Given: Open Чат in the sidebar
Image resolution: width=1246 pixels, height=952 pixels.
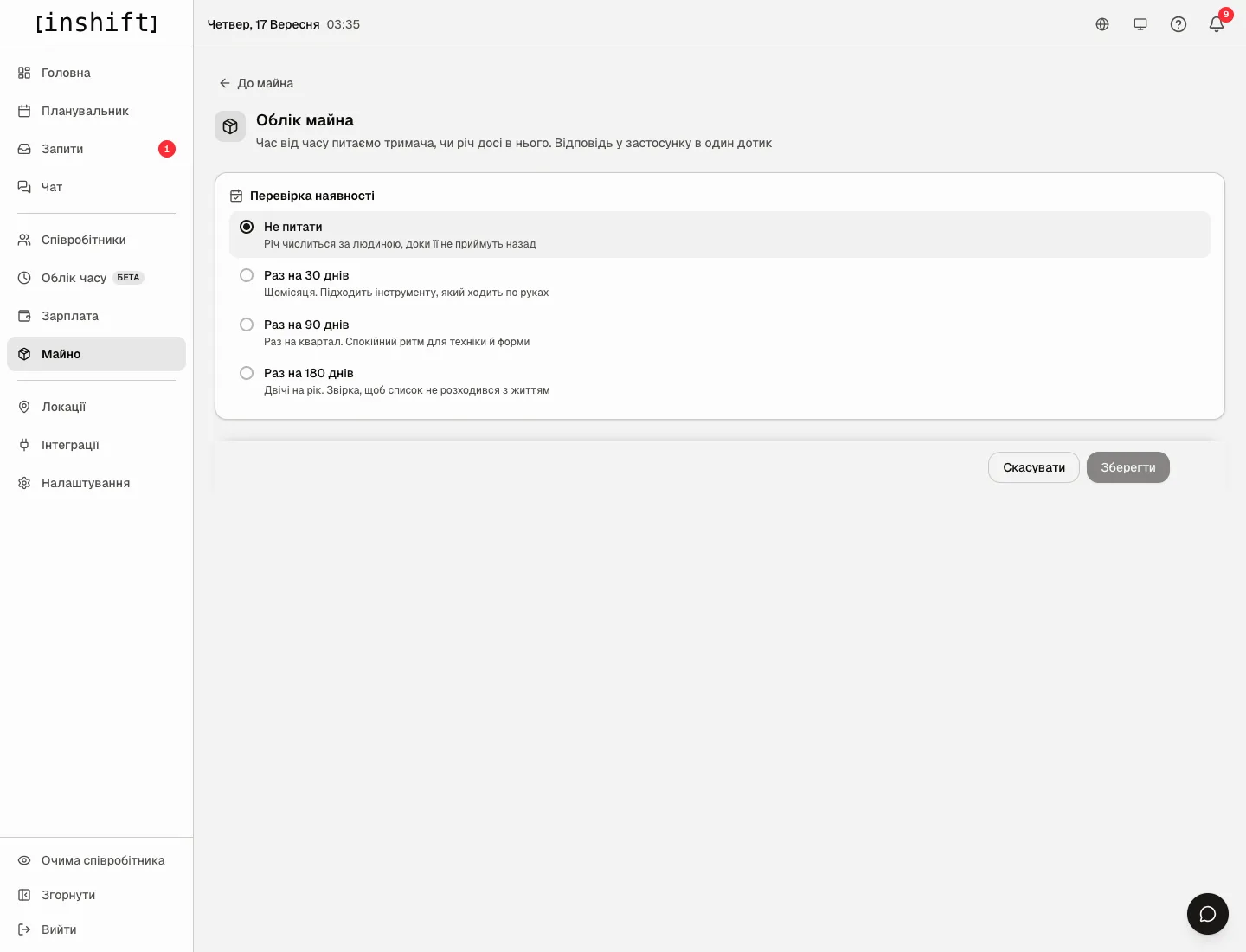Looking at the screenshot, I should [96, 187].
